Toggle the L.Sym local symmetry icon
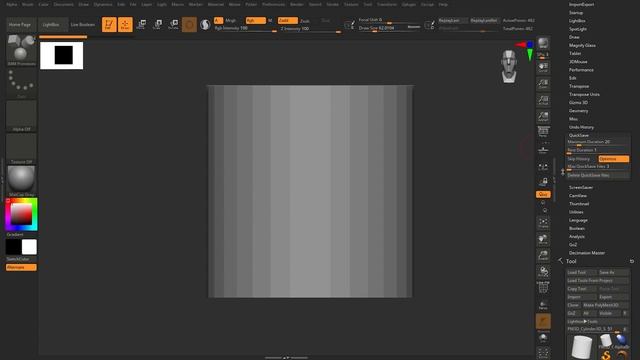 click(543, 167)
